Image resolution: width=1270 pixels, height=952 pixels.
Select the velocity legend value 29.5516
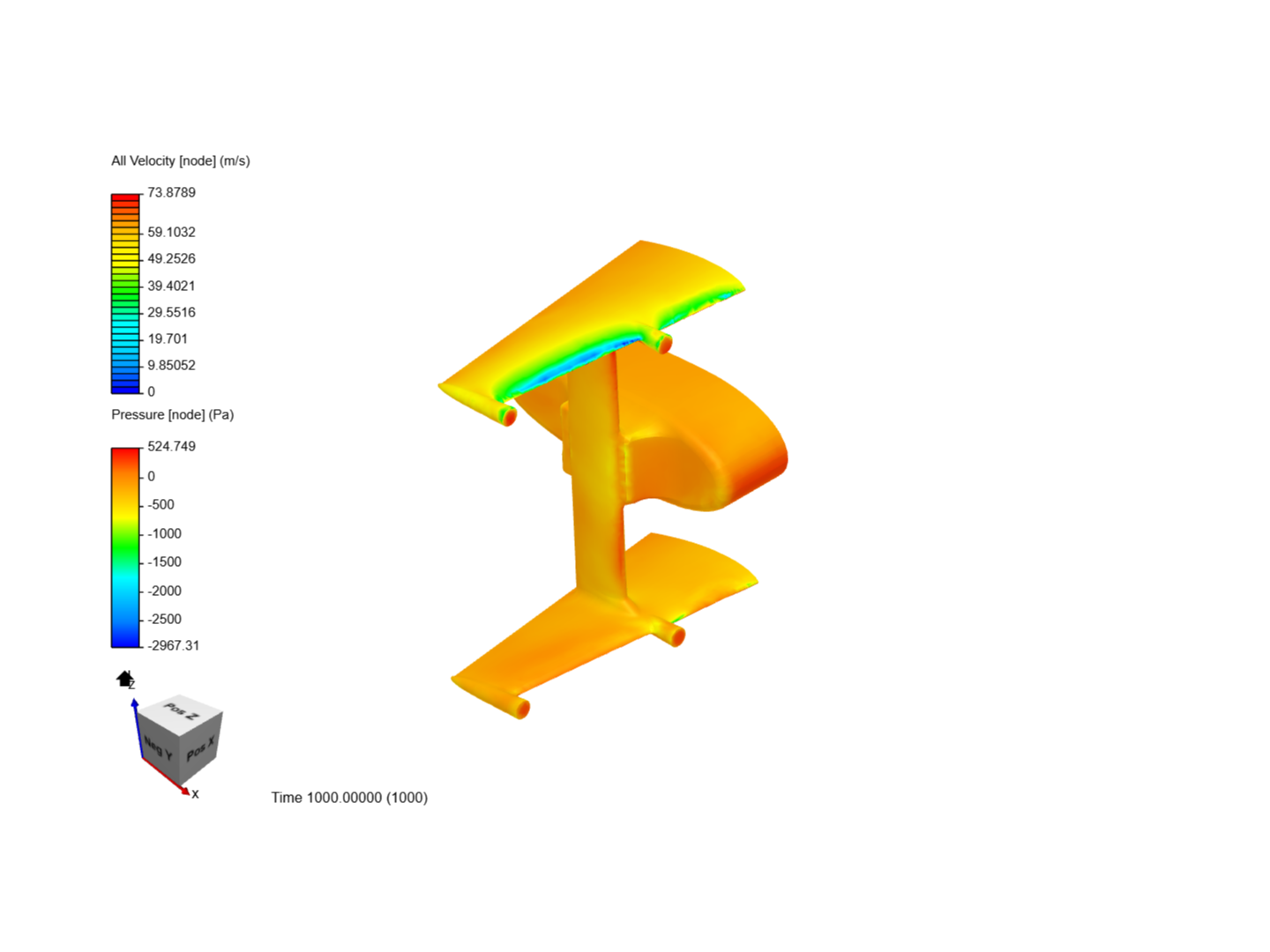pos(172,312)
